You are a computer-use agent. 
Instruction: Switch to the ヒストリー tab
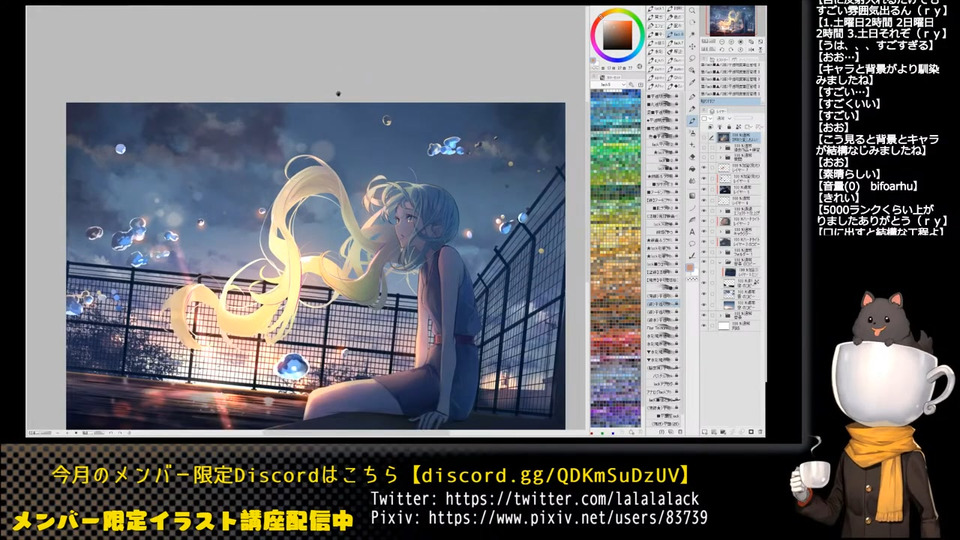coord(718,59)
